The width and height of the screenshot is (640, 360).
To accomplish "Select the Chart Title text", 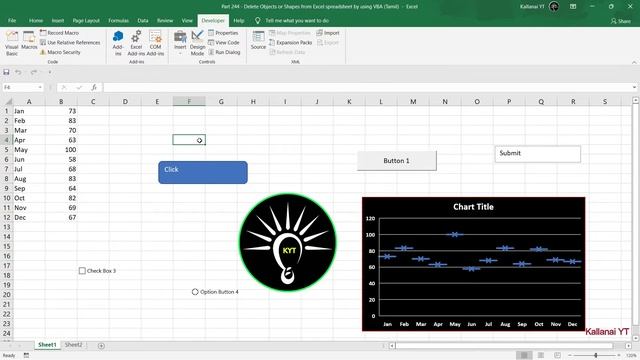I will 473,207.
